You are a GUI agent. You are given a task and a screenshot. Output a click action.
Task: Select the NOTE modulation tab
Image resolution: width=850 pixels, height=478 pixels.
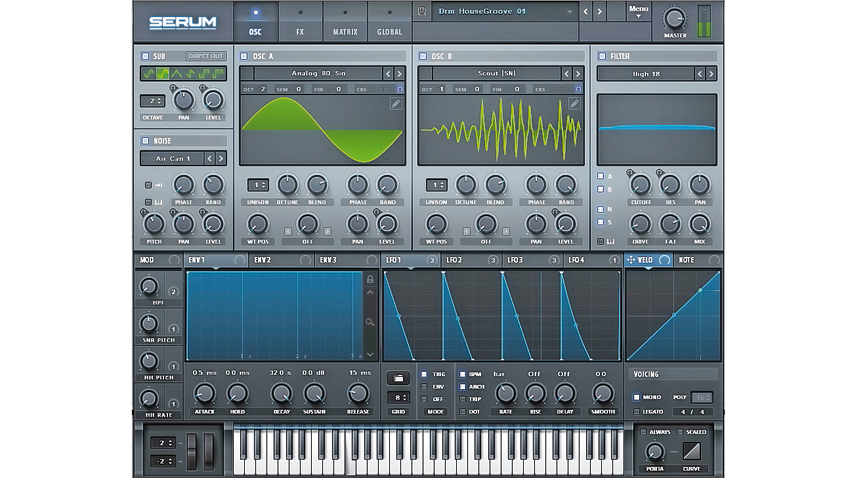699,260
